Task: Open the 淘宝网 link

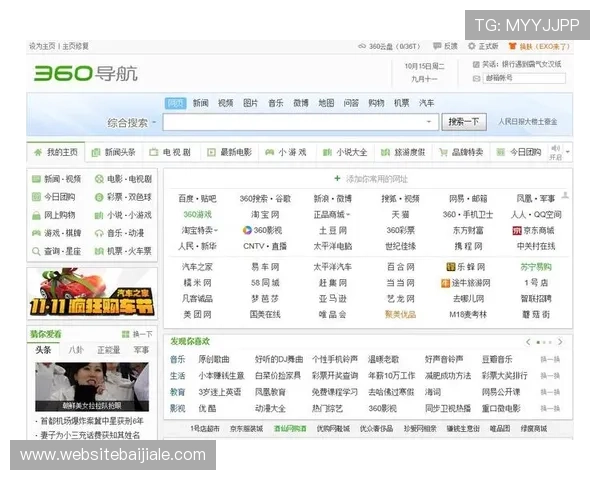Action: tap(265, 215)
